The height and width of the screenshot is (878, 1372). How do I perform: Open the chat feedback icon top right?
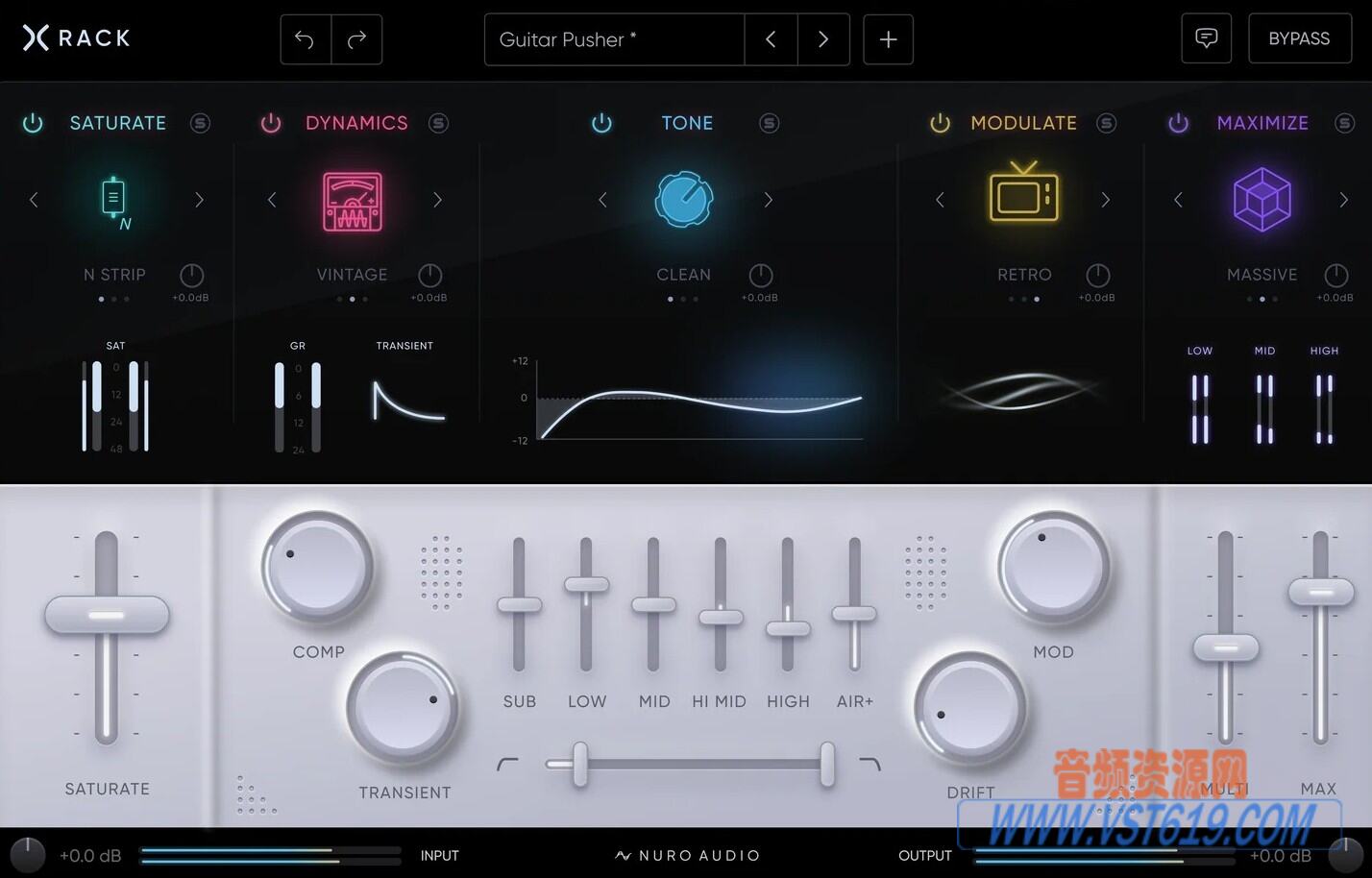tap(1206, 38)
